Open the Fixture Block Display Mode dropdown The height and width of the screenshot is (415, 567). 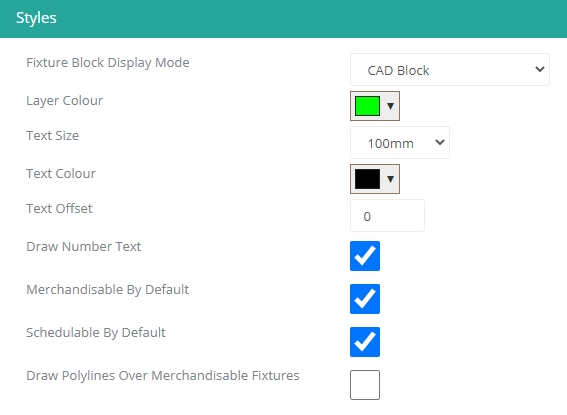click(449, 70)
